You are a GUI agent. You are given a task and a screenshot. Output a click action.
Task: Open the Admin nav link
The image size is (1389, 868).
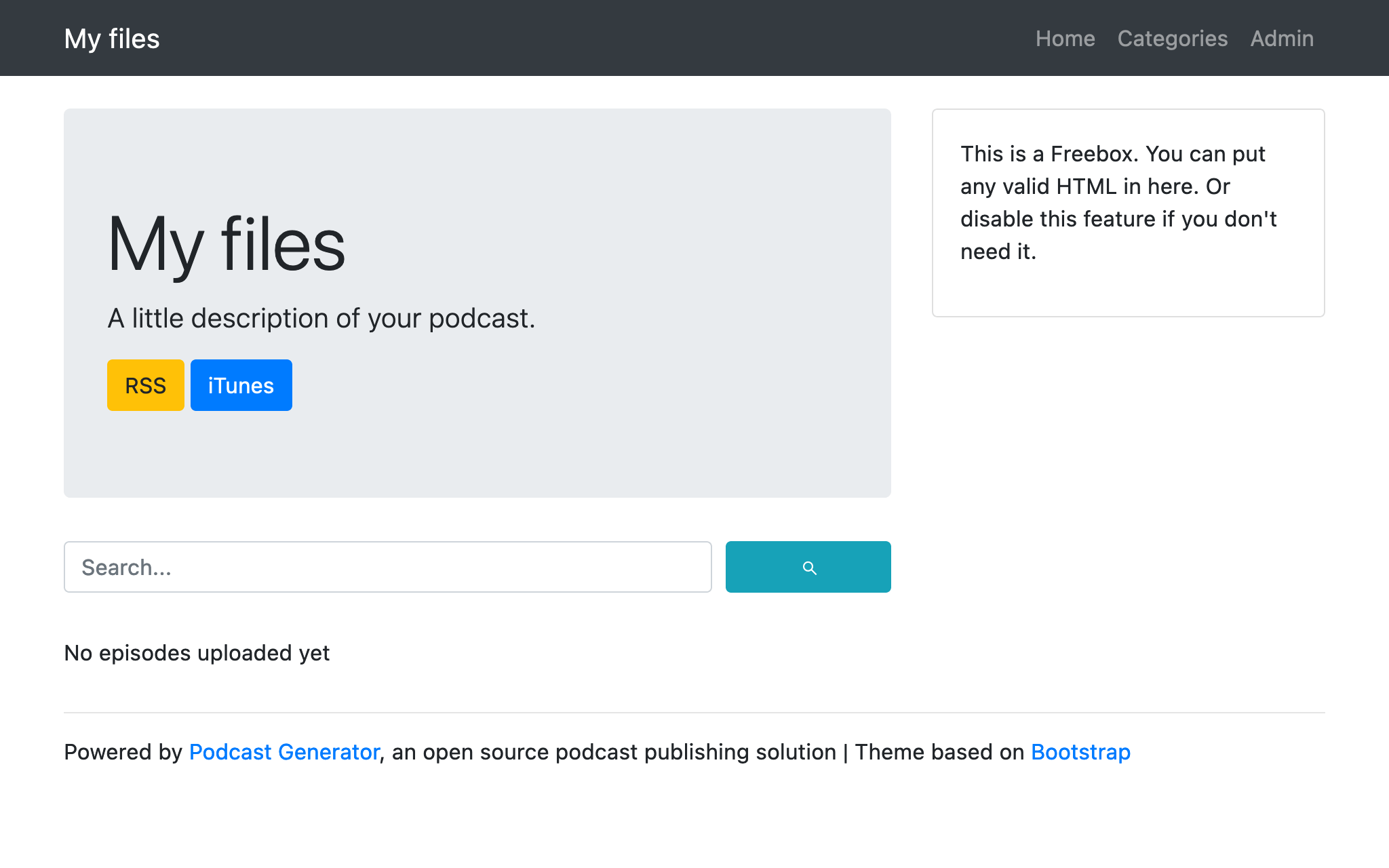[x=1281, y=39]
